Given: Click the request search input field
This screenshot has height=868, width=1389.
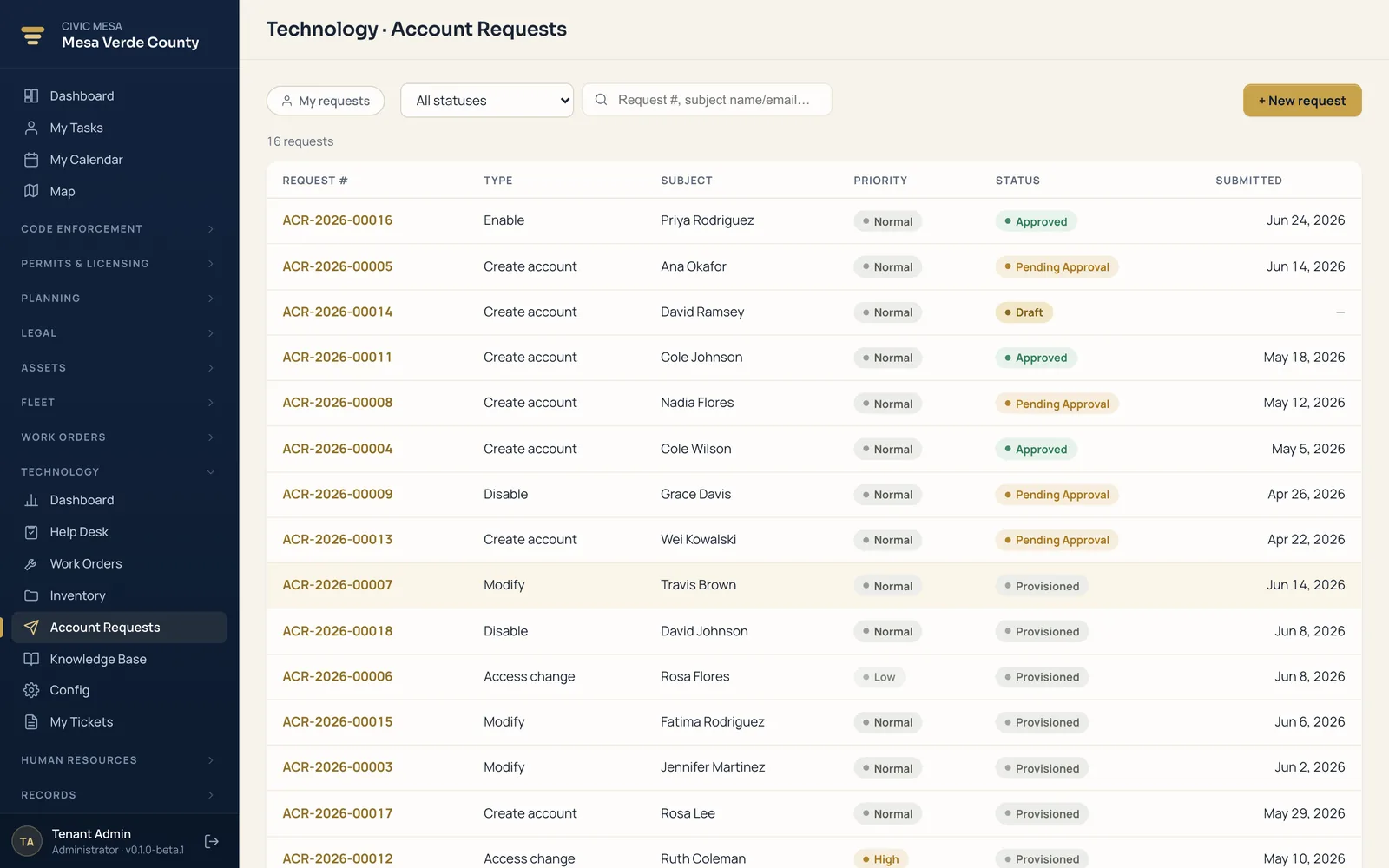Looking at the screenshot, I should coord(707,100).
